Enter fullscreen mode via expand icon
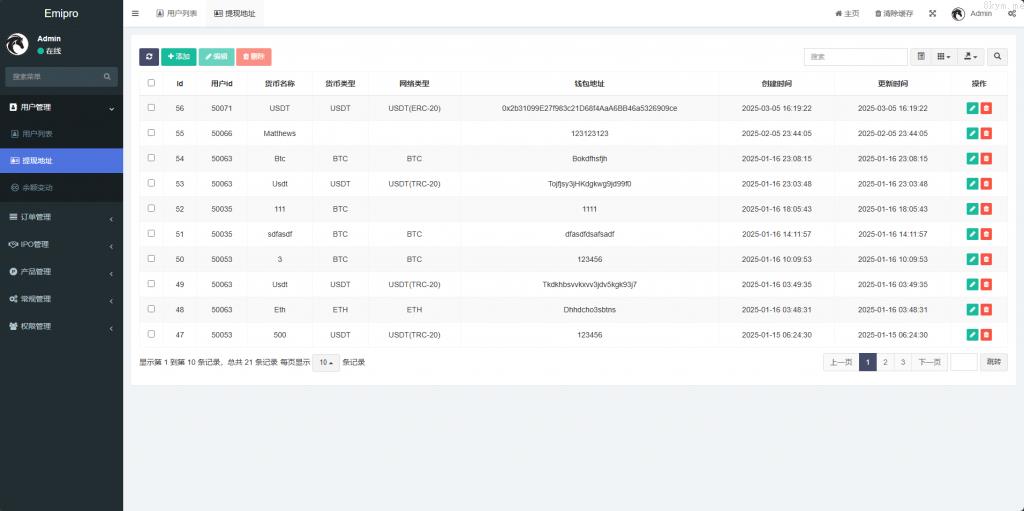The width and height of the screenshot is (1024, 511). click(932, 14)
